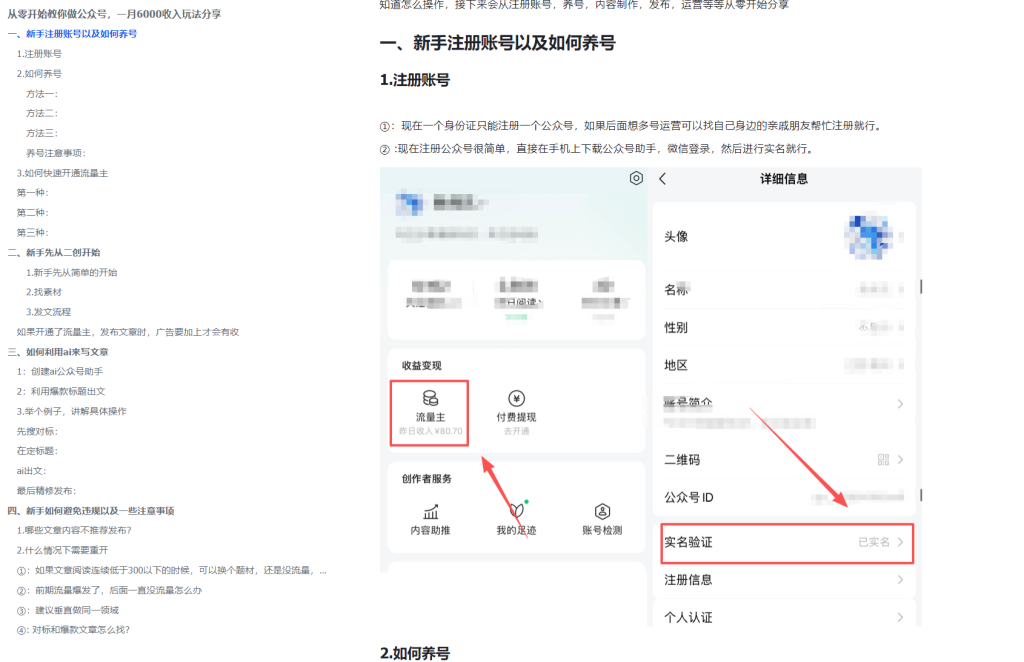Screen dimensions: 1024x662
Task: Go to outline item 3.举个例子,讲解具体操作
Action: [72, 411]
